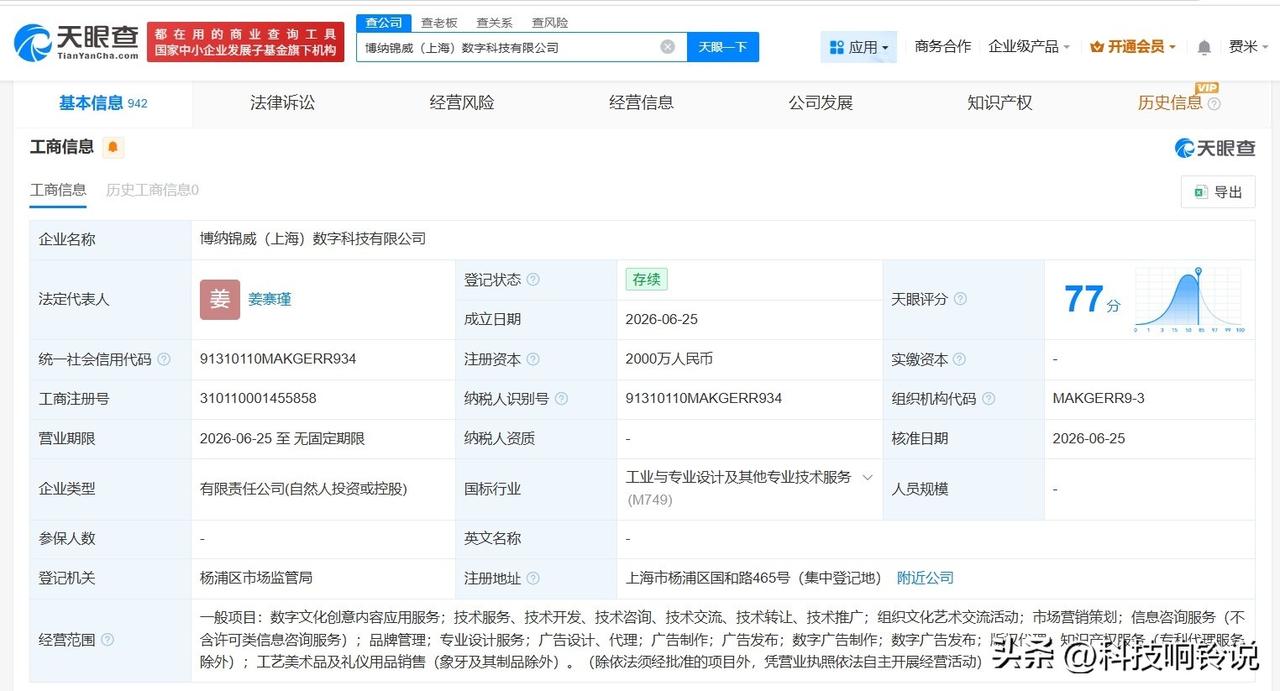Click the company name in 企业名称 row
Screen dimensions: 1280x691
click(313, 238)
